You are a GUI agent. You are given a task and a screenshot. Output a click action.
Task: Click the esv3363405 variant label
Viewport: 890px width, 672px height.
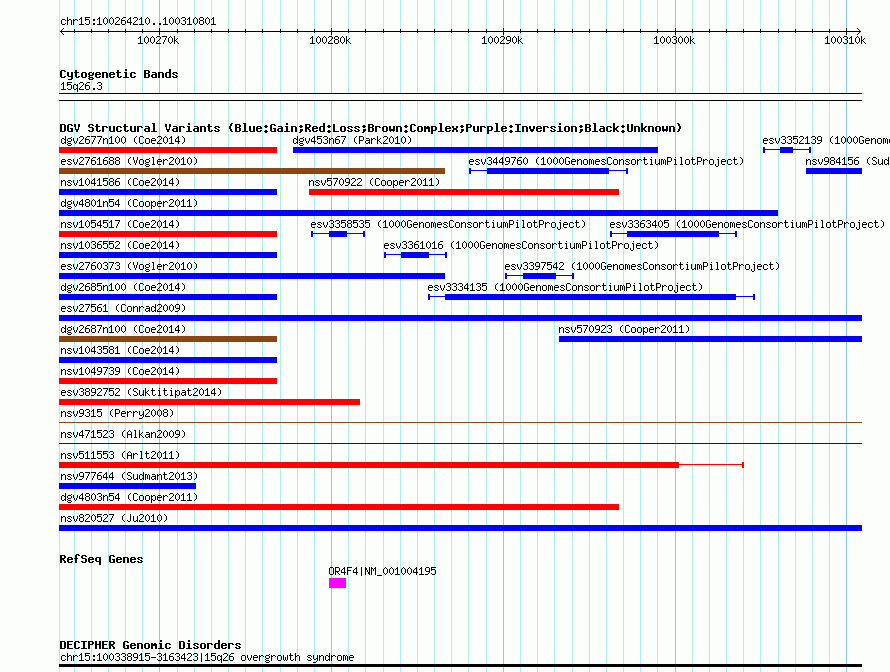point(747,224)
